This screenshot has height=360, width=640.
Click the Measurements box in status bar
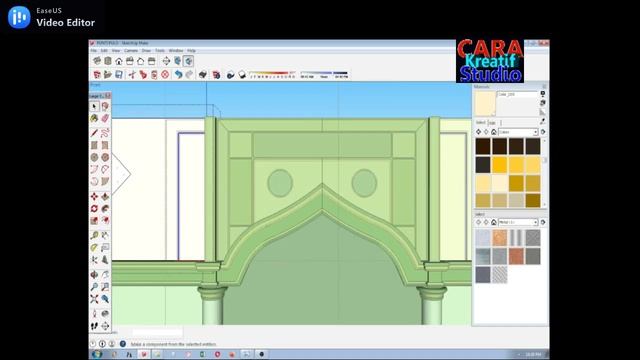(157, 333)
